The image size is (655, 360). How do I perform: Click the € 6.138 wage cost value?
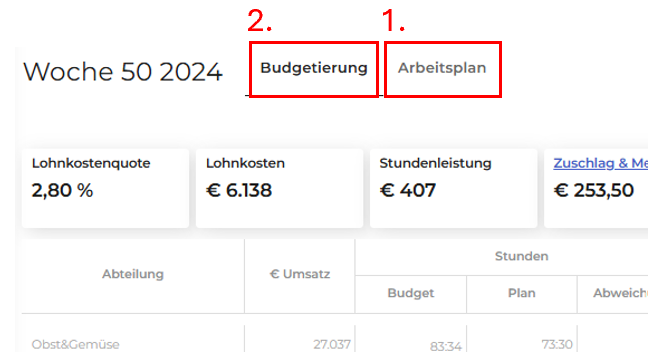239,190
